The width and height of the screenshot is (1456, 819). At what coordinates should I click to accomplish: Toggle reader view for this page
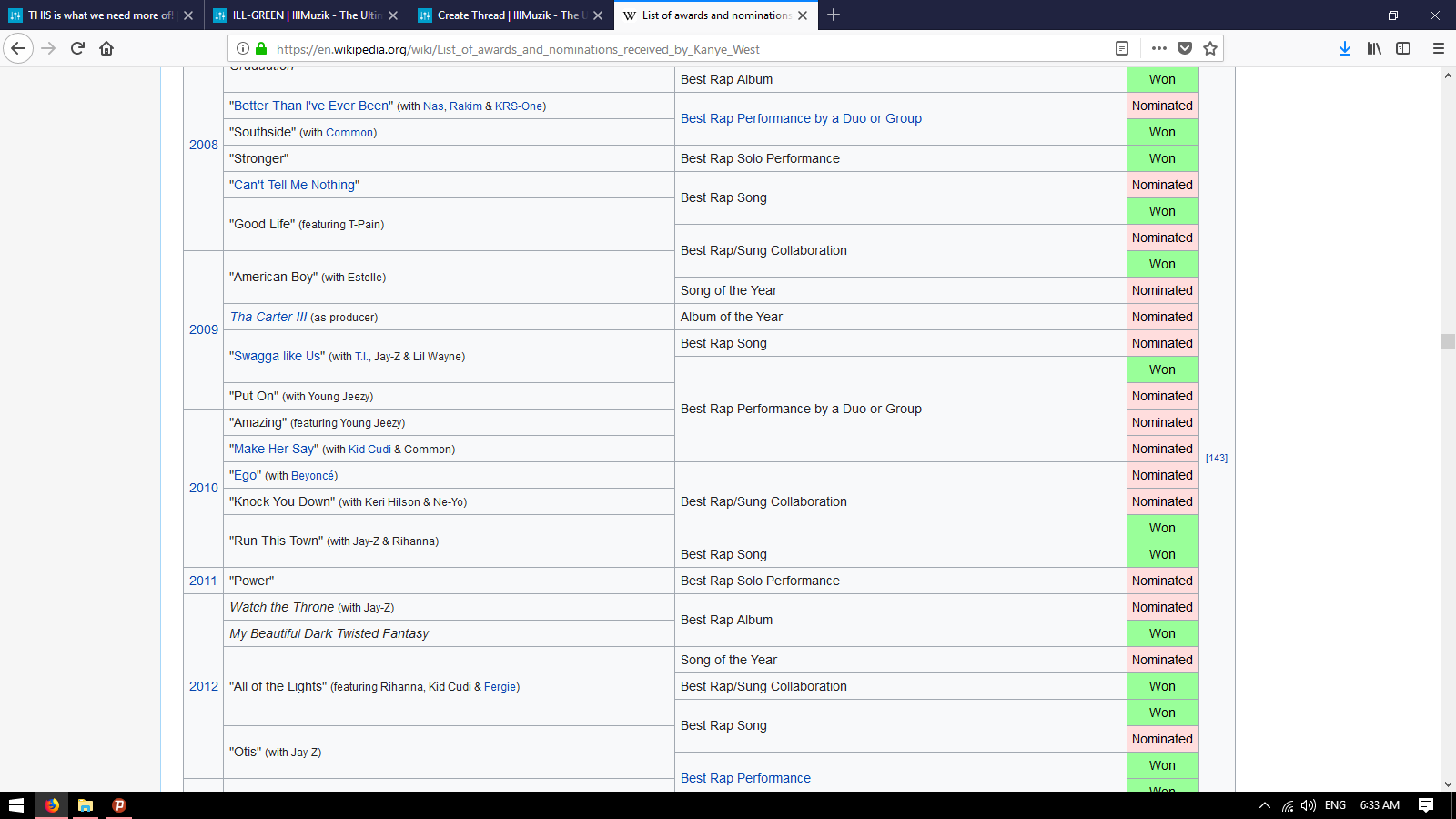tap(1122, 48)
